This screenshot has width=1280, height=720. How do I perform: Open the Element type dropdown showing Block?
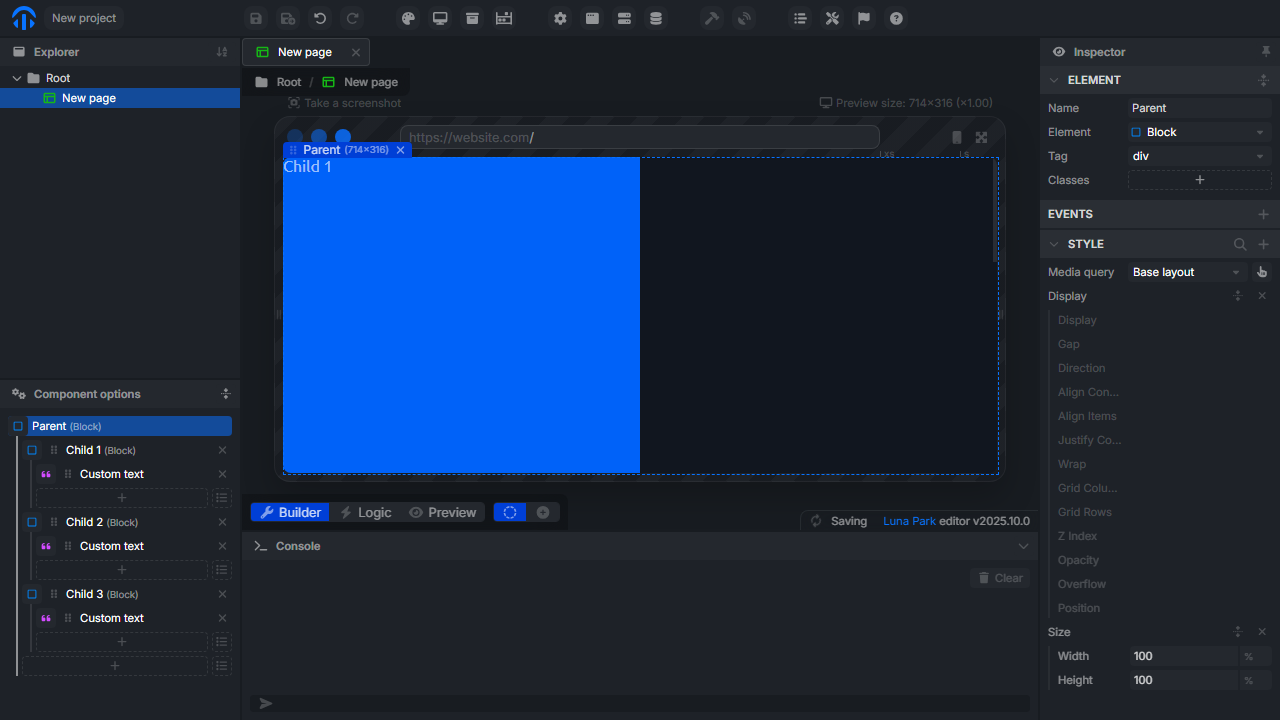pyautogui.click(x=1198, y=131)
